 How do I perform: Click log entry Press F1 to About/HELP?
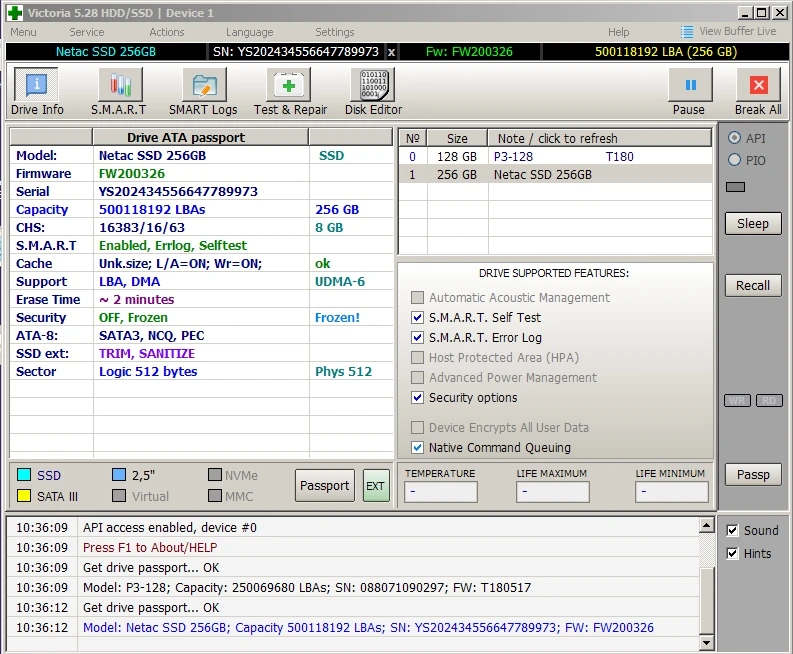(150, 547)
